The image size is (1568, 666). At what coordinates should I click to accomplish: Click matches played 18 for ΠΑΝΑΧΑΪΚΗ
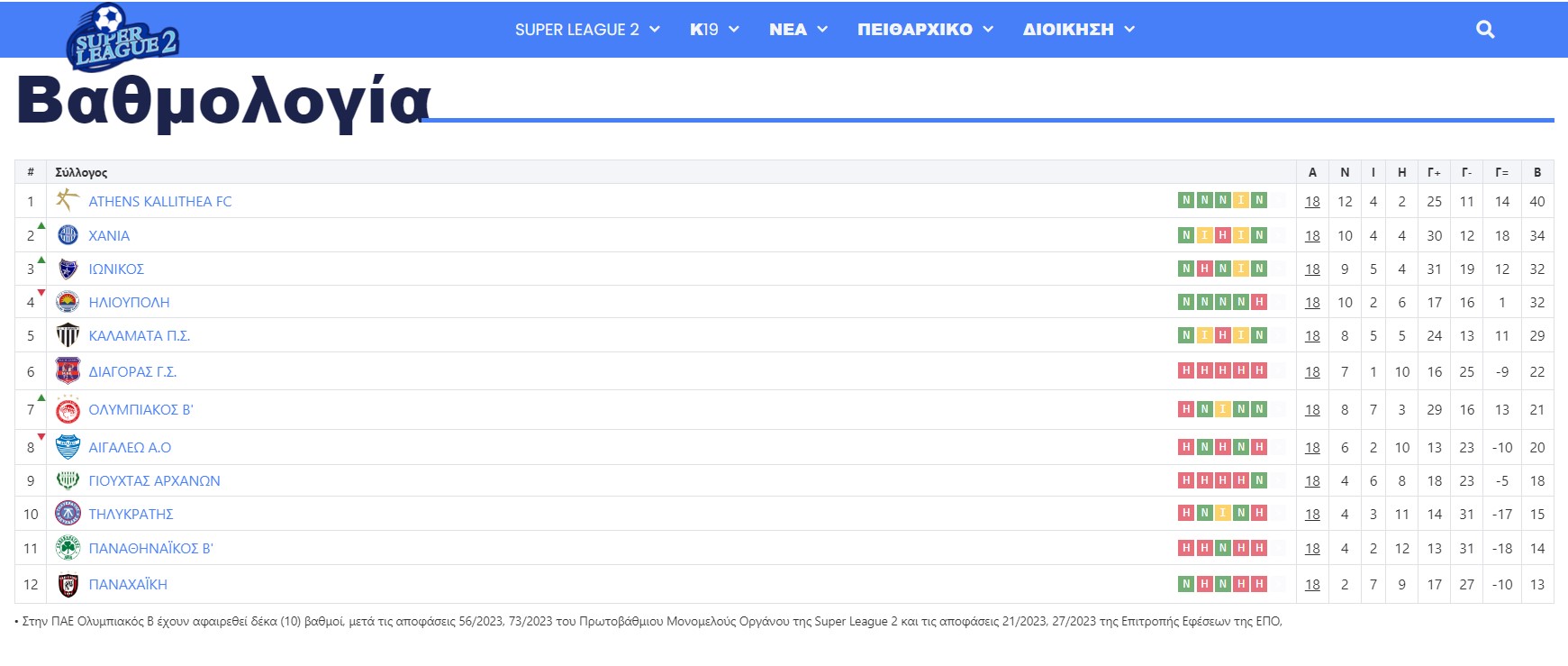[x=1312, y=584]
